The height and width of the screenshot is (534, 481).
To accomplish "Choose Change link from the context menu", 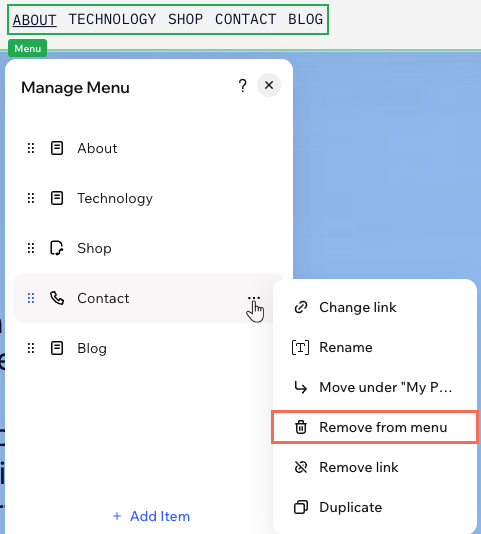I will pyautogui.click(x=375, y=307).
